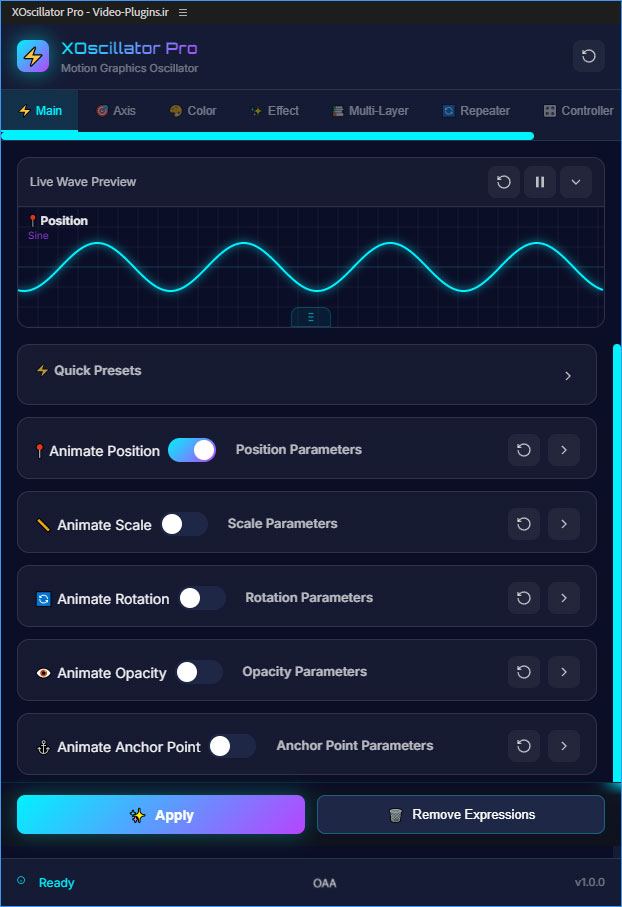Image resolution: width=622 pixels, height=907 pixels.
Task: Switch to the Axis tab
Action: tap(116, 111)
